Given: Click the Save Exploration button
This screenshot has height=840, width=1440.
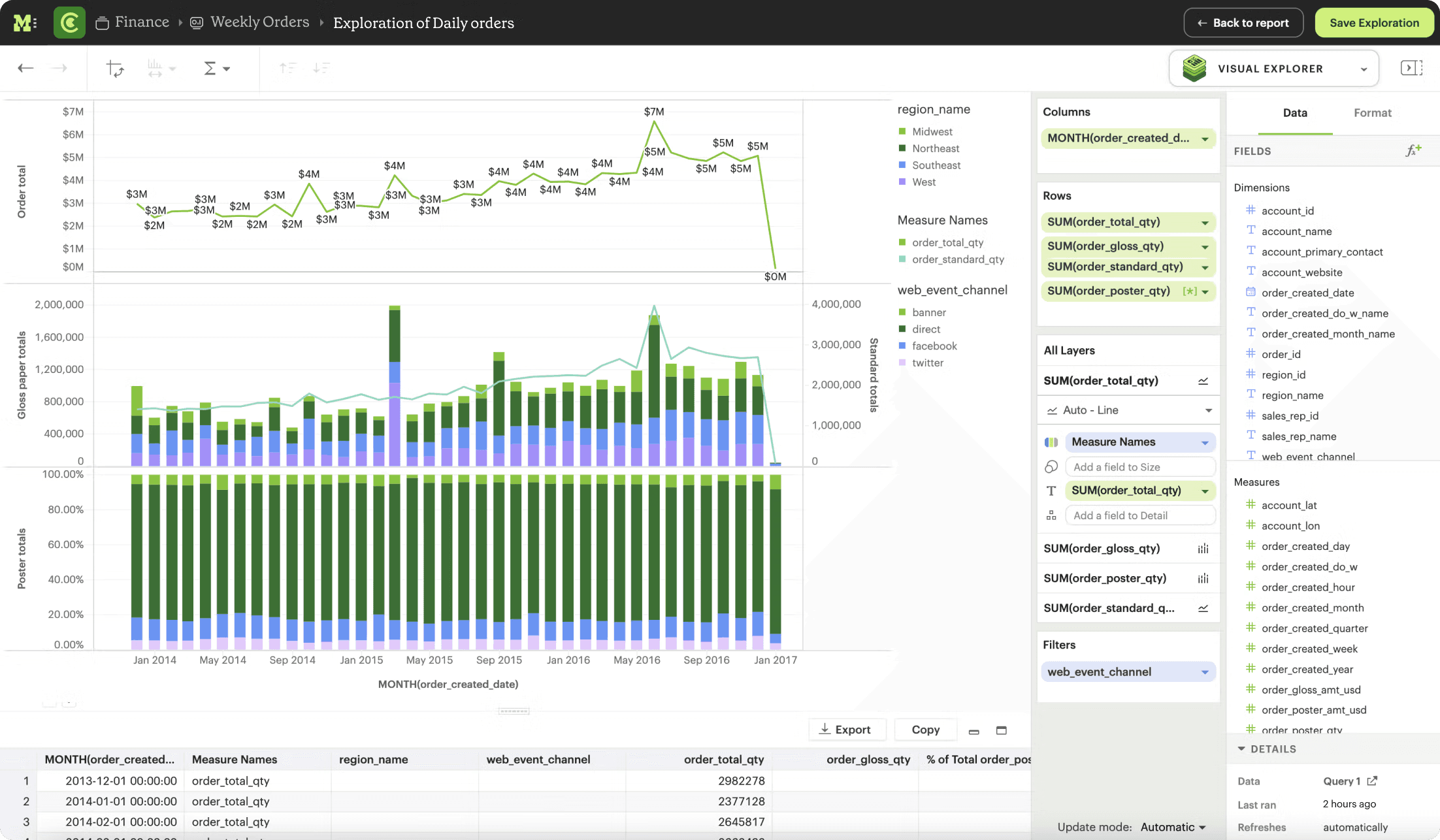Looking at the screenshot, I should tap(1374, 22).
